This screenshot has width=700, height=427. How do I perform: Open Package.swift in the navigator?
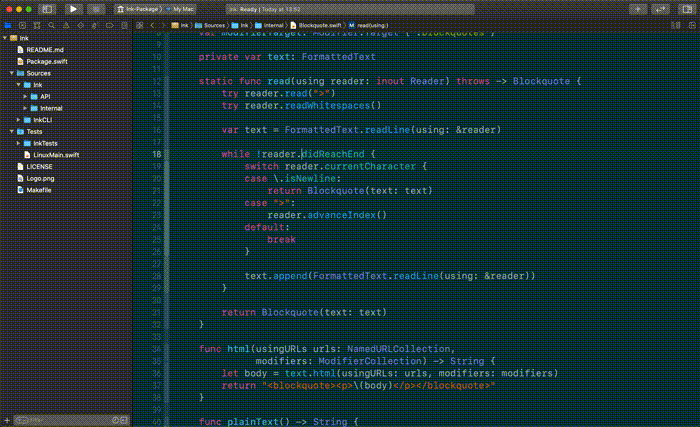coord(47,61)
